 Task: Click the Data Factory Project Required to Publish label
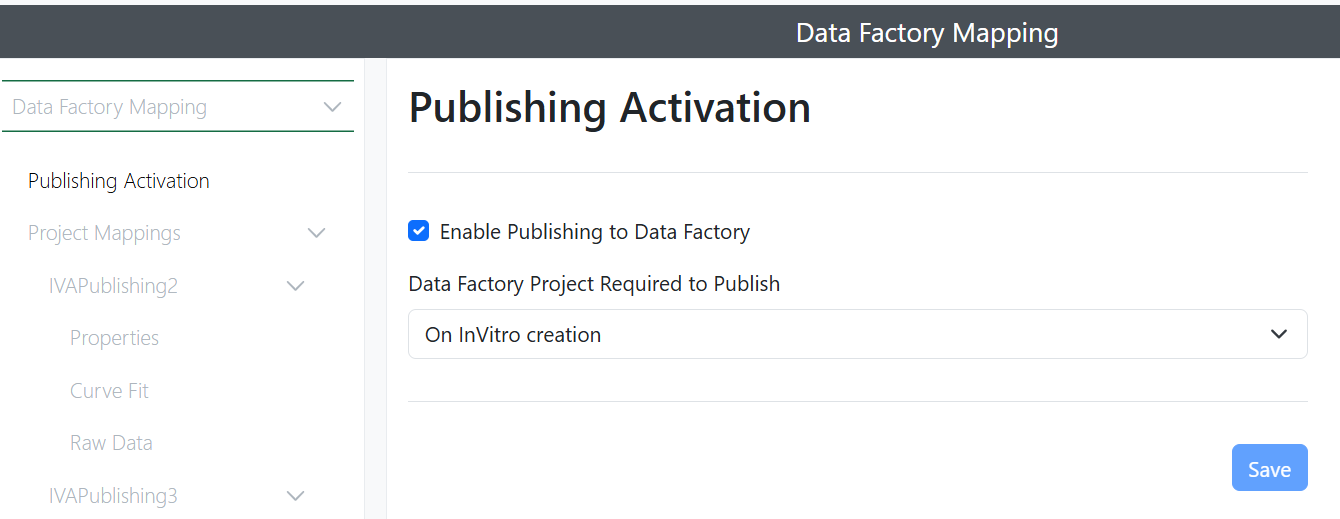pyautogui.click(x=594, y=284)
